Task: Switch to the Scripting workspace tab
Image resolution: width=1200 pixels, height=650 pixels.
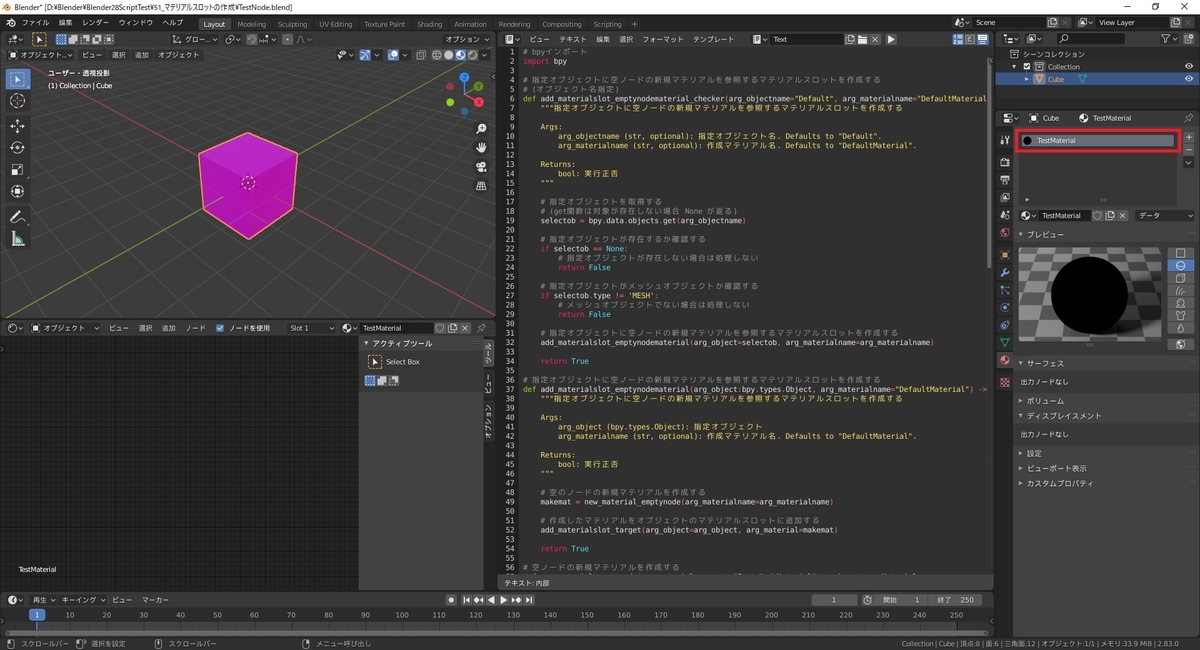Action: coord(607,24)
